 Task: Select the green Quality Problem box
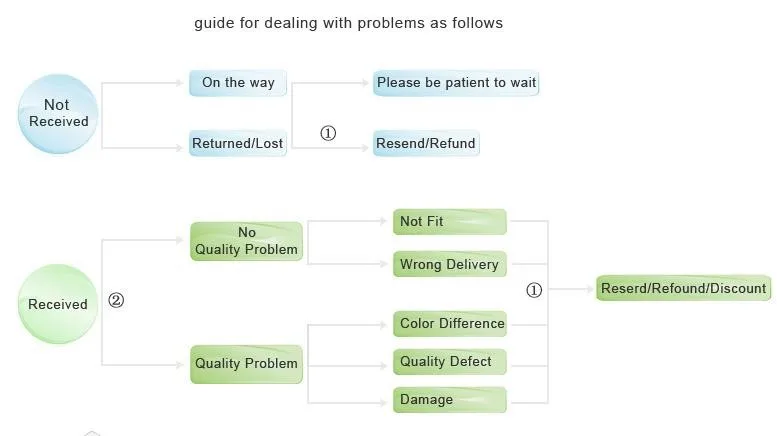[x=246, y=364]
